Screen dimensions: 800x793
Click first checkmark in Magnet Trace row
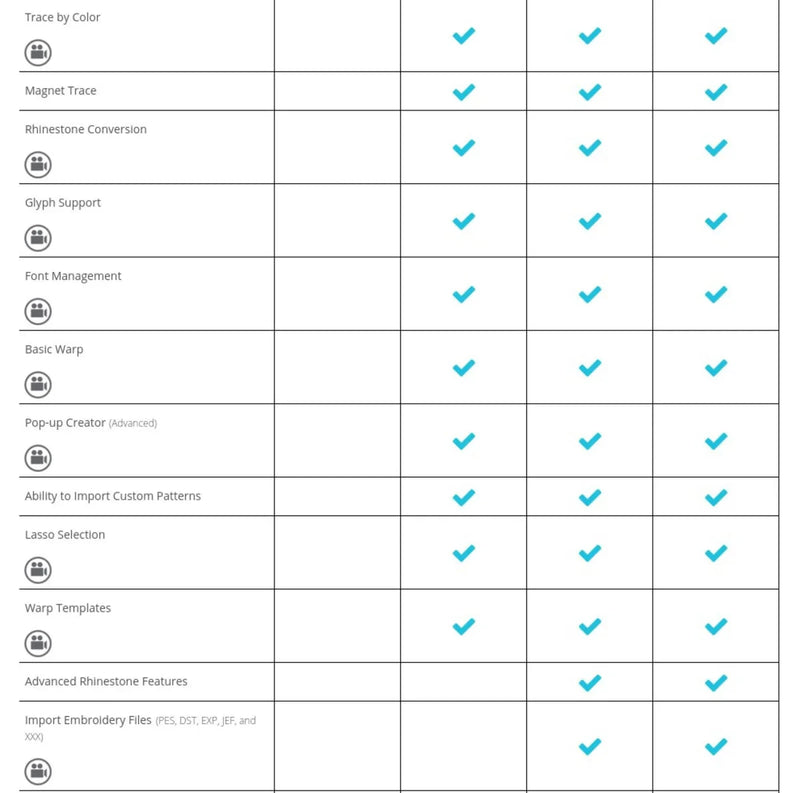[x=464, y=92]
